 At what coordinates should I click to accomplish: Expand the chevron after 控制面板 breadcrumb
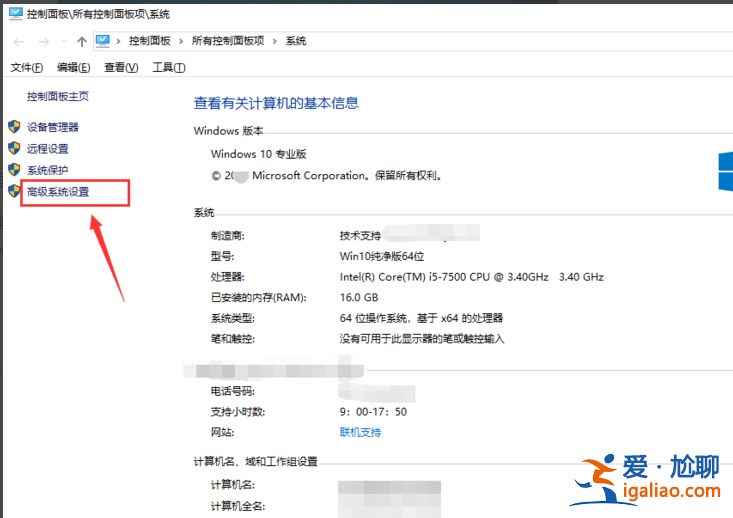[181, 41]
